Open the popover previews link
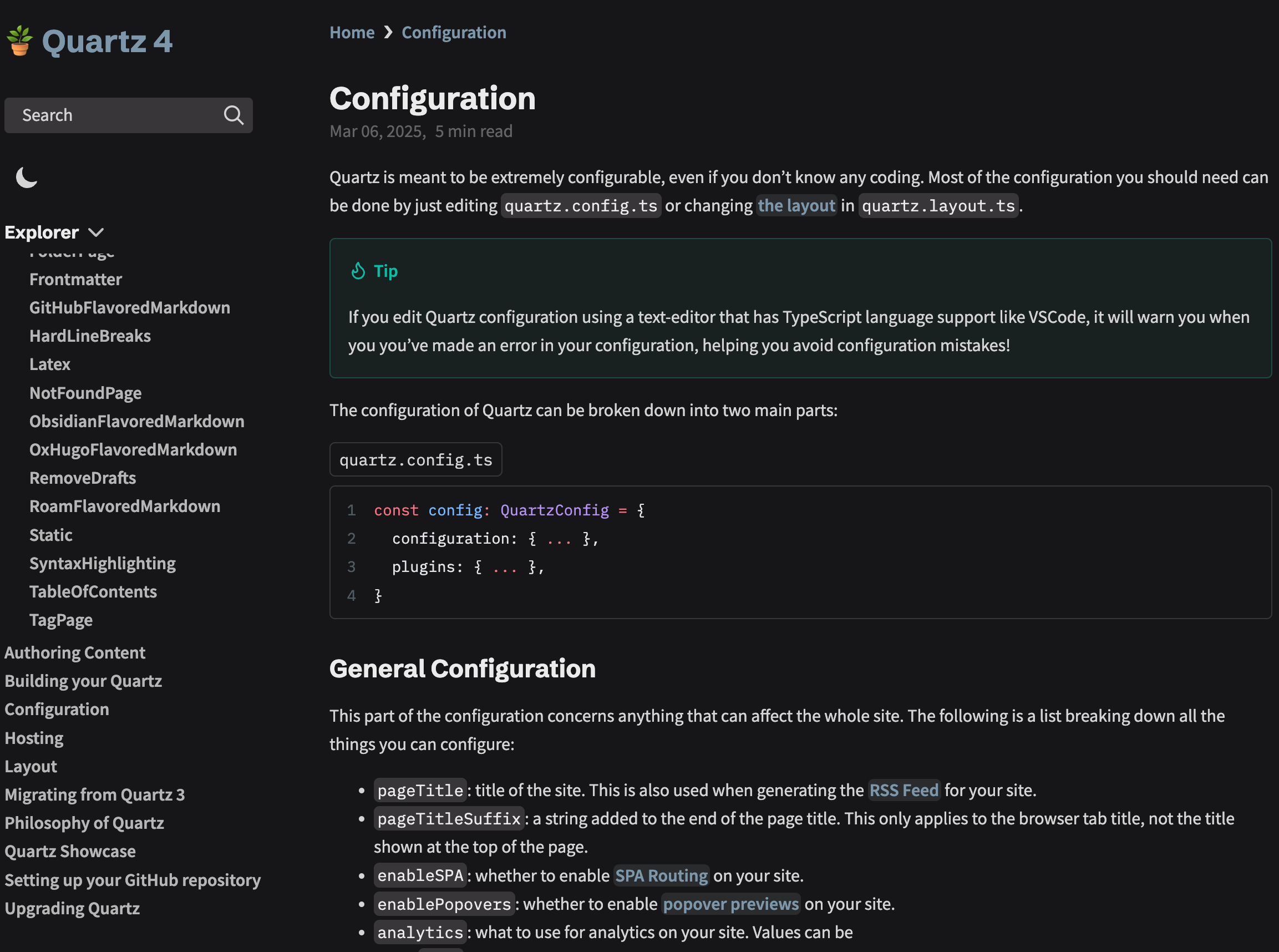 730,904
